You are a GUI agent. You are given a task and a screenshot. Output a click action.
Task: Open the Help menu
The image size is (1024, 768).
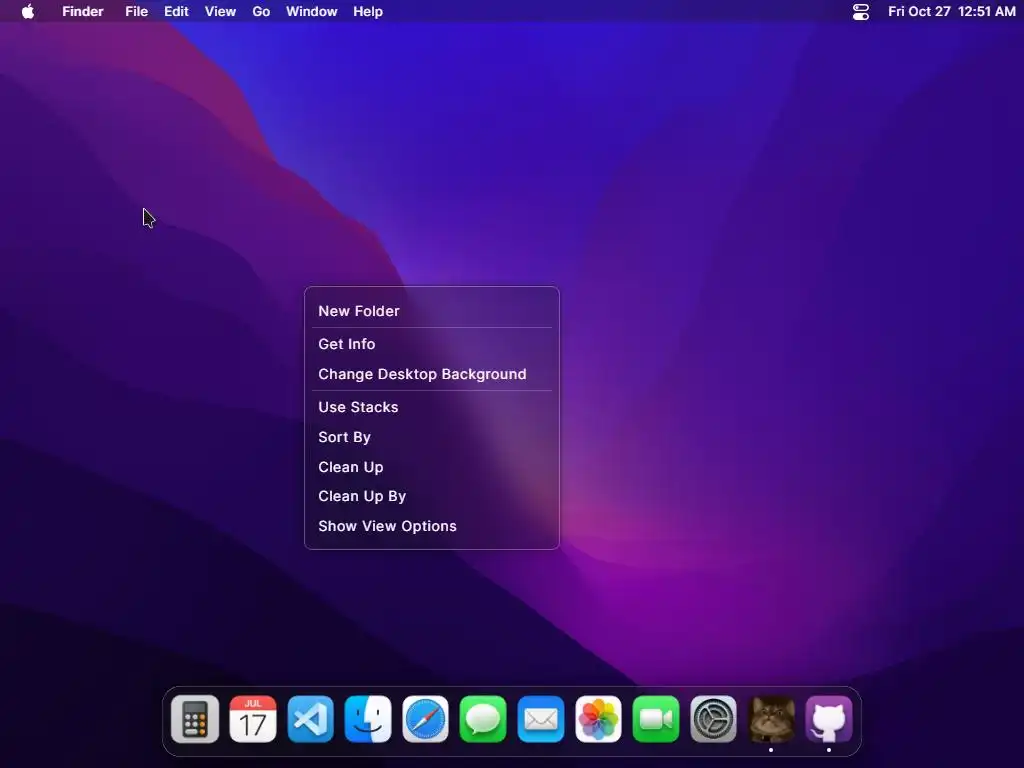(x=368, y=12)
